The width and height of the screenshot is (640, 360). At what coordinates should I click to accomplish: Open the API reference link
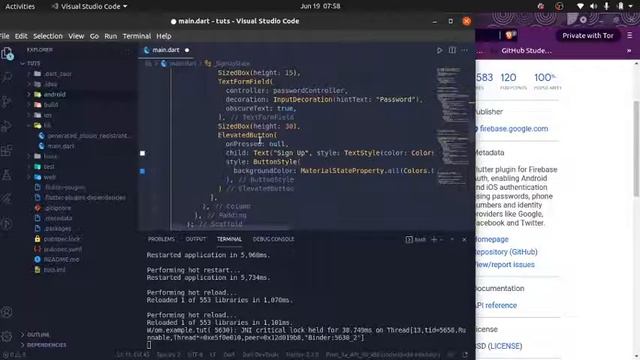(496, 305)
